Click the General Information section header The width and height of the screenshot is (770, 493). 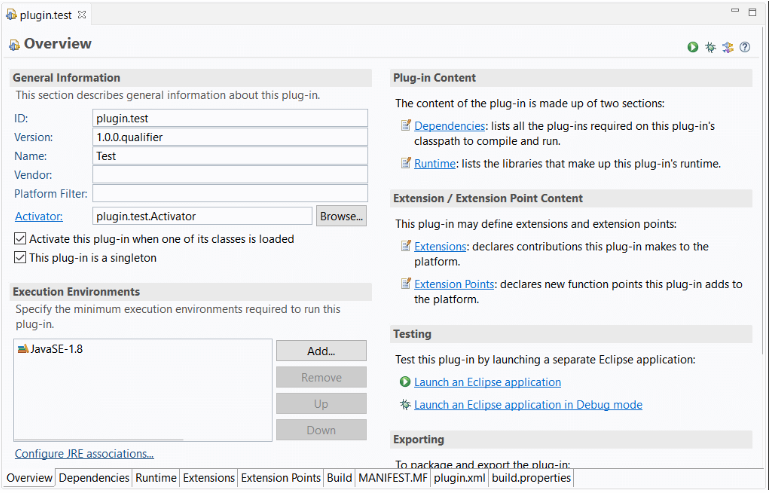[x=191, y=78]
